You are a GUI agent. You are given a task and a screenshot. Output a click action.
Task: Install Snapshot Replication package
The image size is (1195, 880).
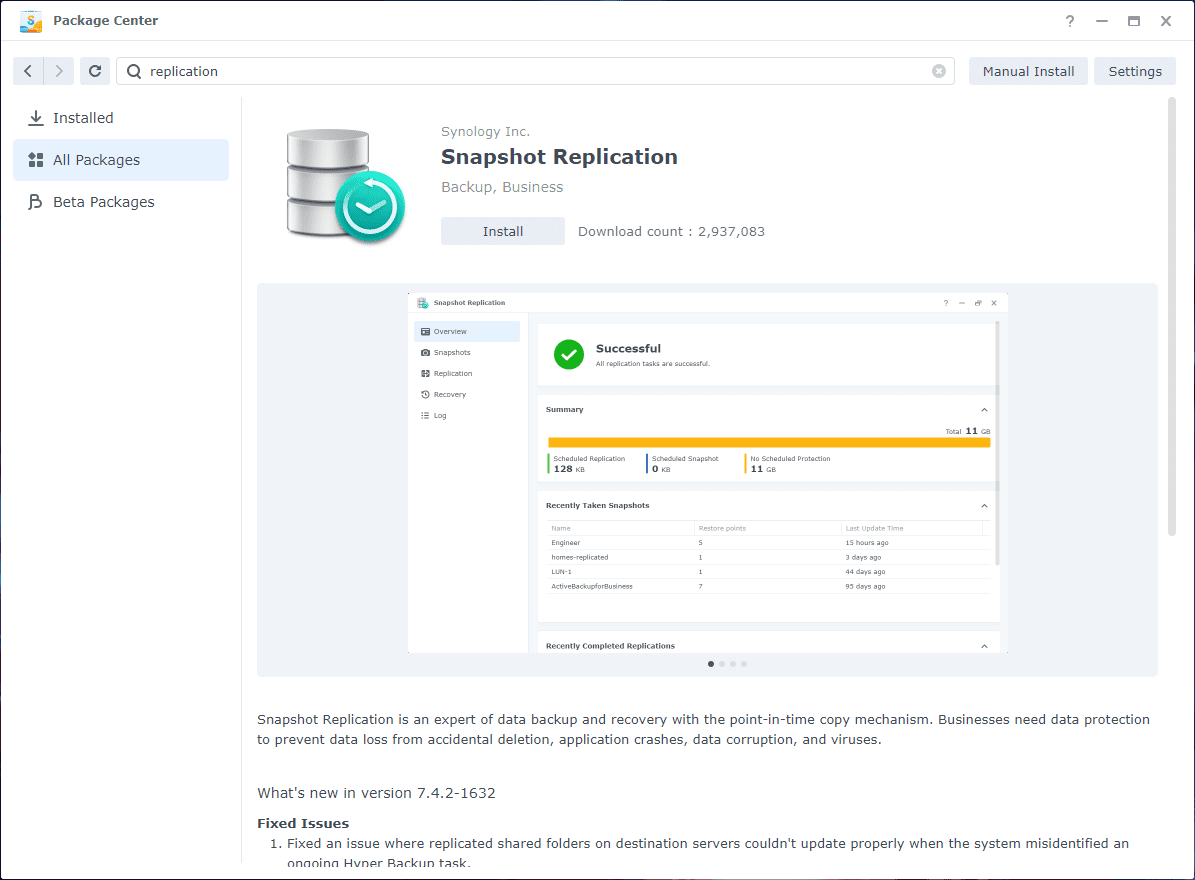click(503, 231)
